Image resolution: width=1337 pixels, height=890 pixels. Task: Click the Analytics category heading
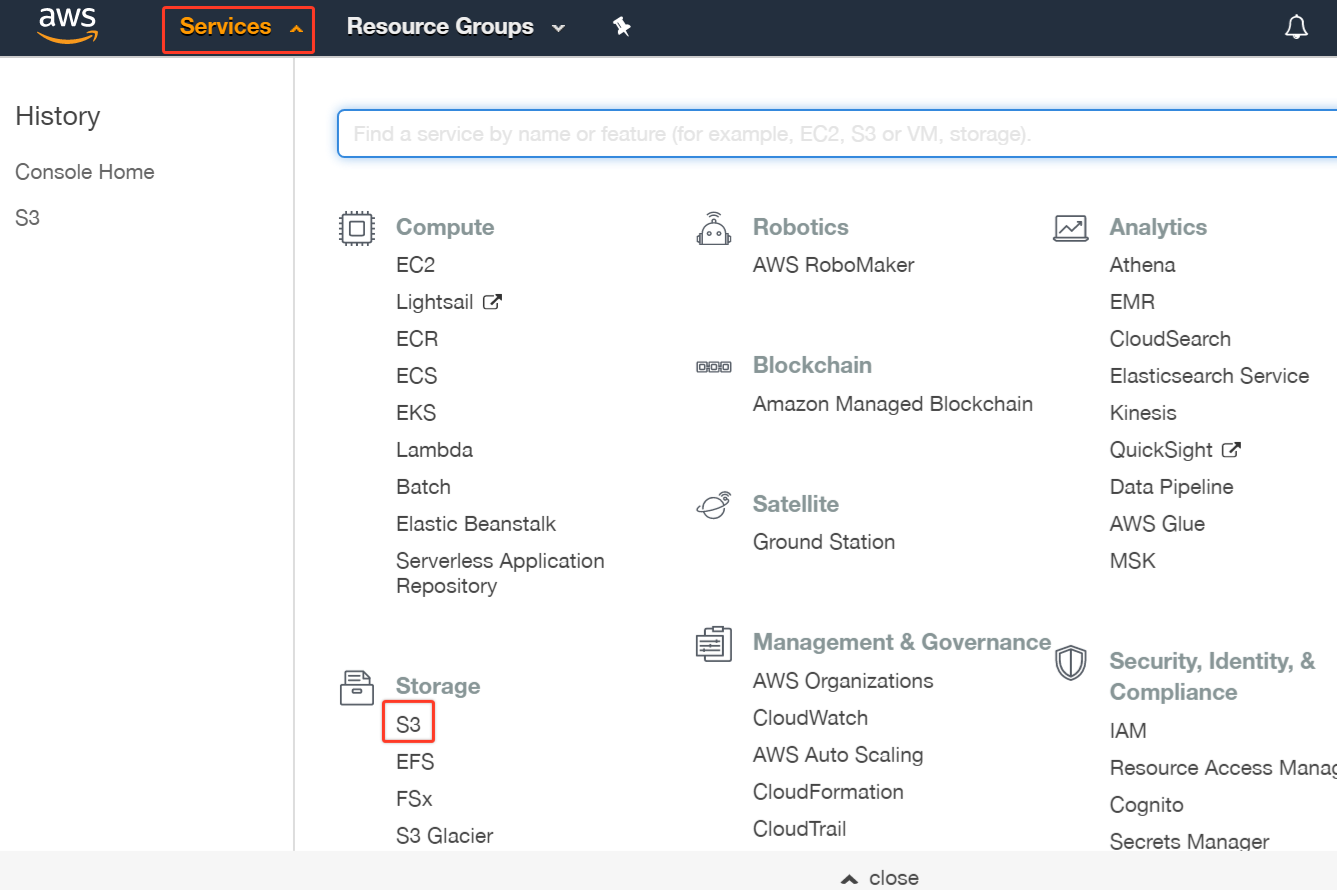tap(1158, 227)
